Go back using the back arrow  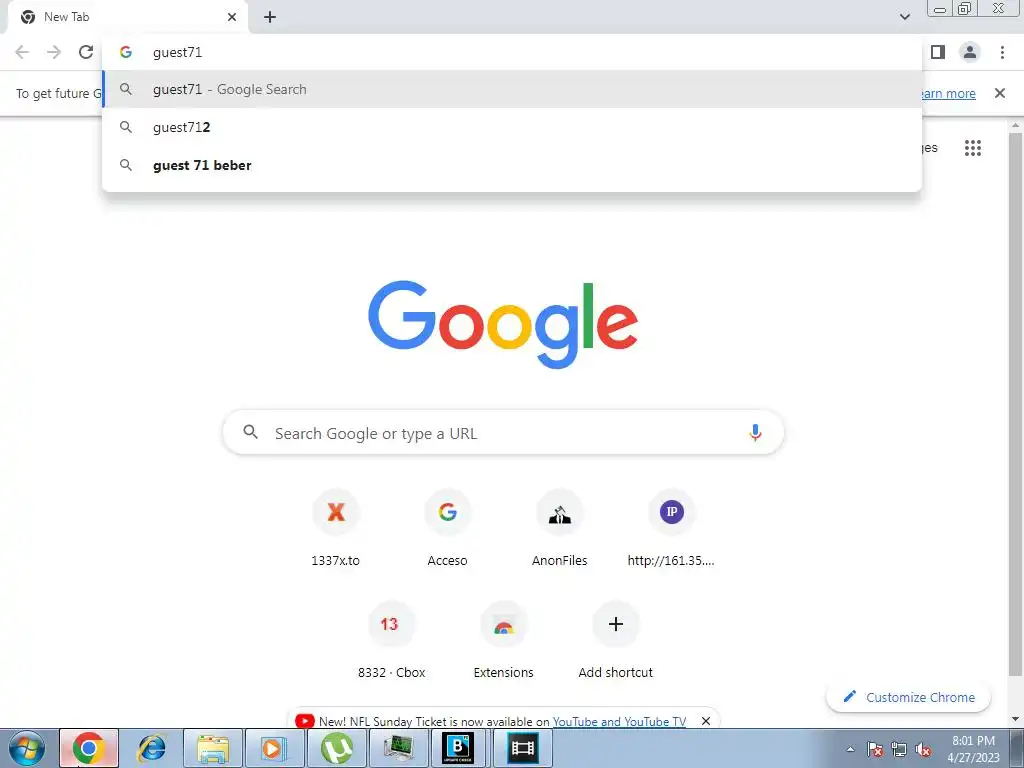pyautogui.click(x=22, y=52)
